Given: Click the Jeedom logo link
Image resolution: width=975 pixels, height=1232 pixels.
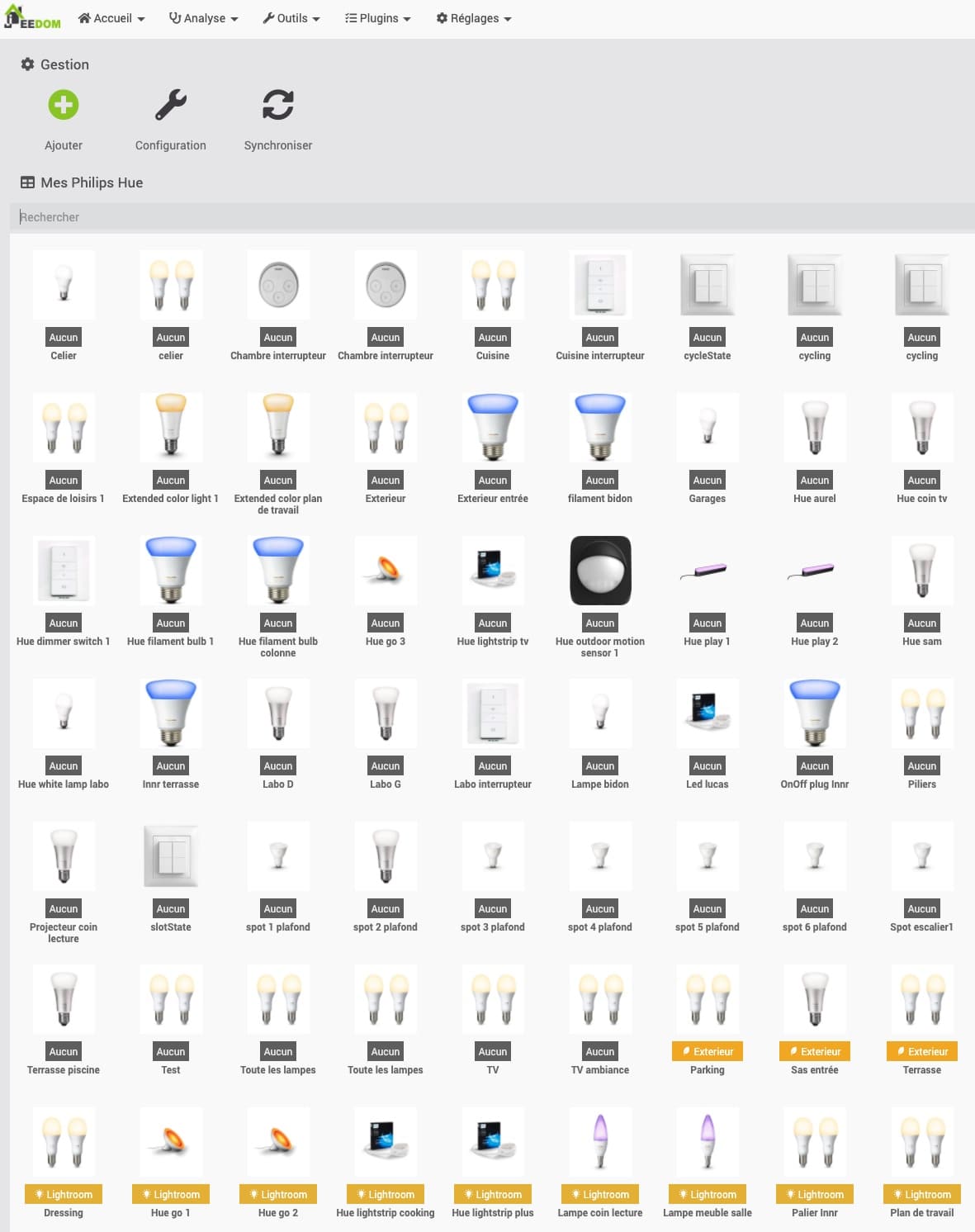Looking at the screenshot, I should pyautogui.click(x=33, y=18).
